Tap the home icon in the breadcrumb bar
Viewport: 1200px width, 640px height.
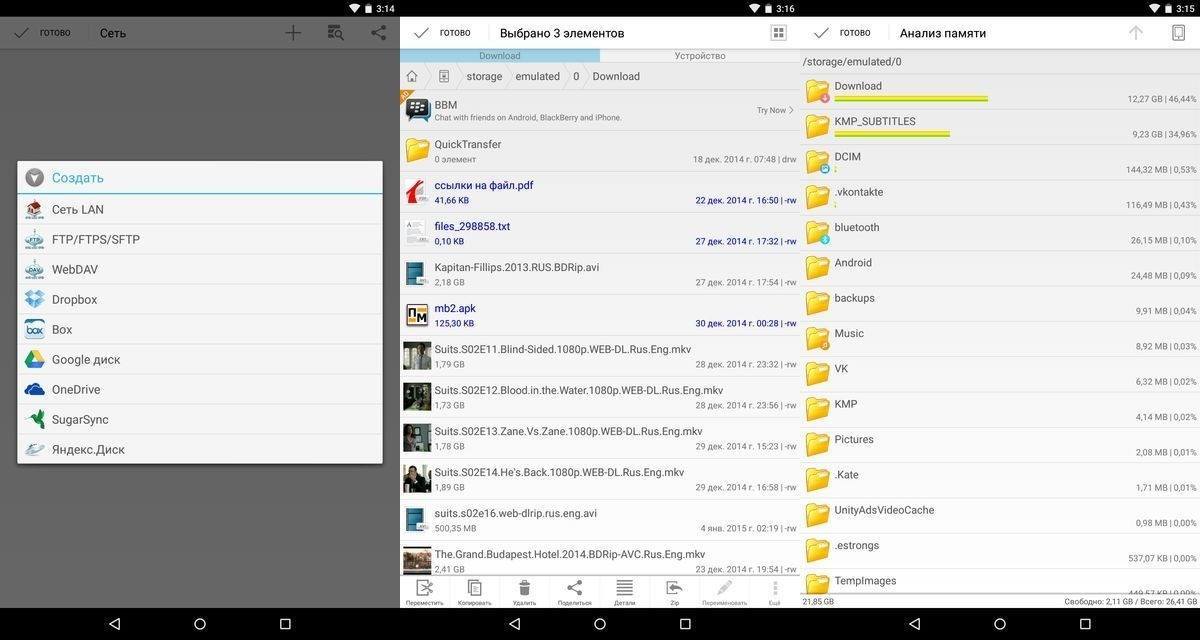tap(411, 75)
